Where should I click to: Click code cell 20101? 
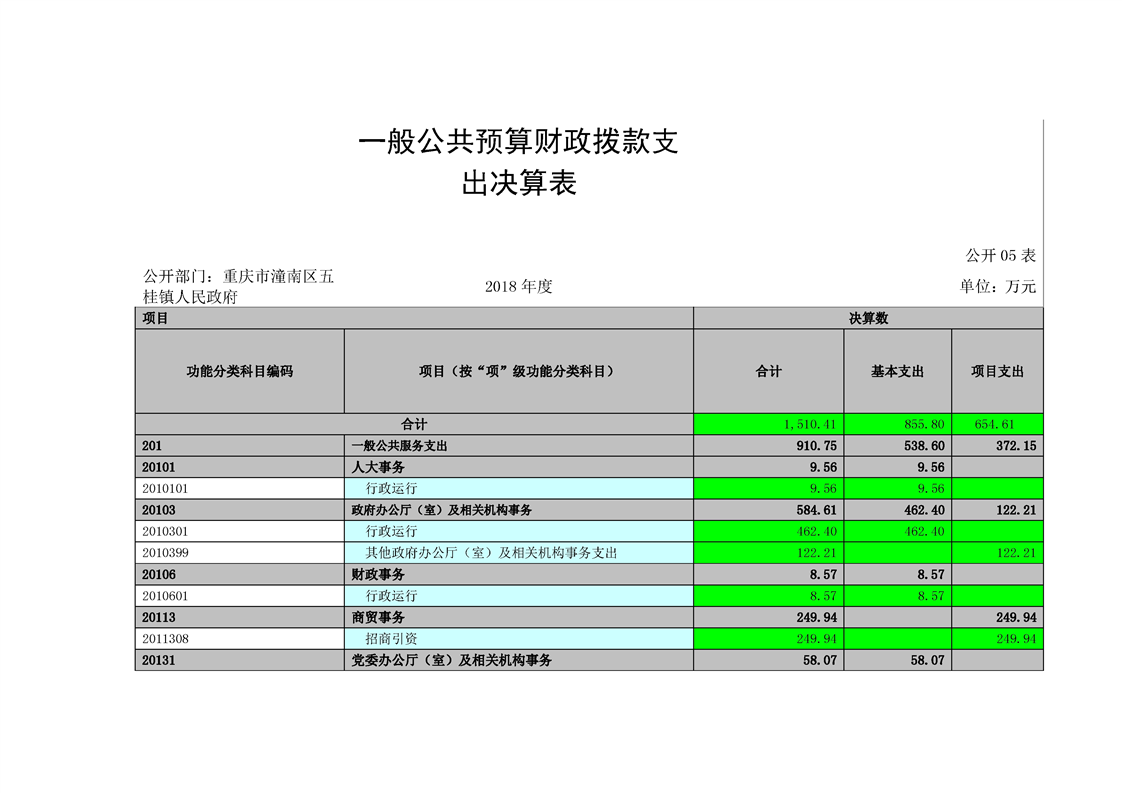click(240, 467)
